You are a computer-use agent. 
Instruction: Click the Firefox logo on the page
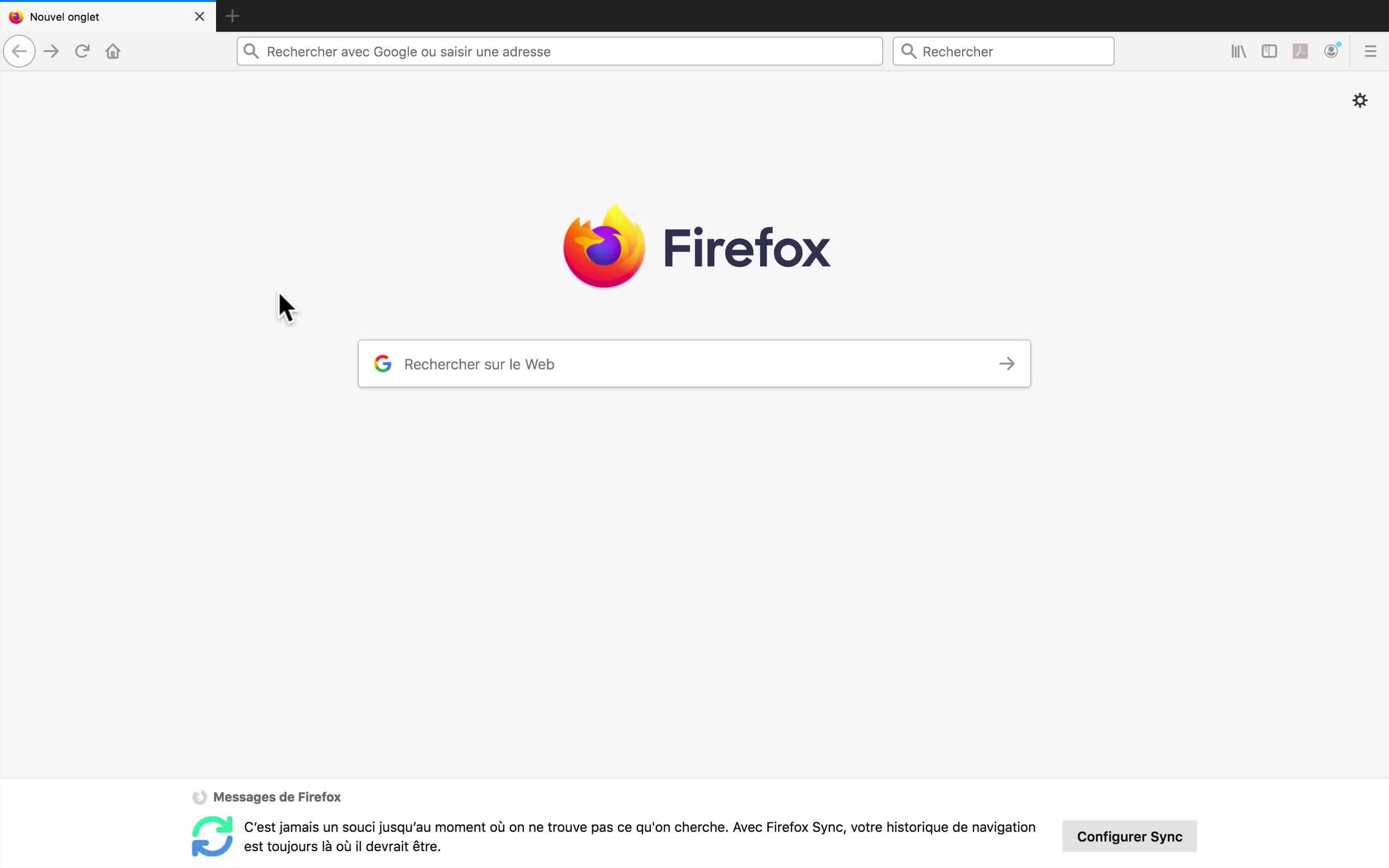(696, 246)
